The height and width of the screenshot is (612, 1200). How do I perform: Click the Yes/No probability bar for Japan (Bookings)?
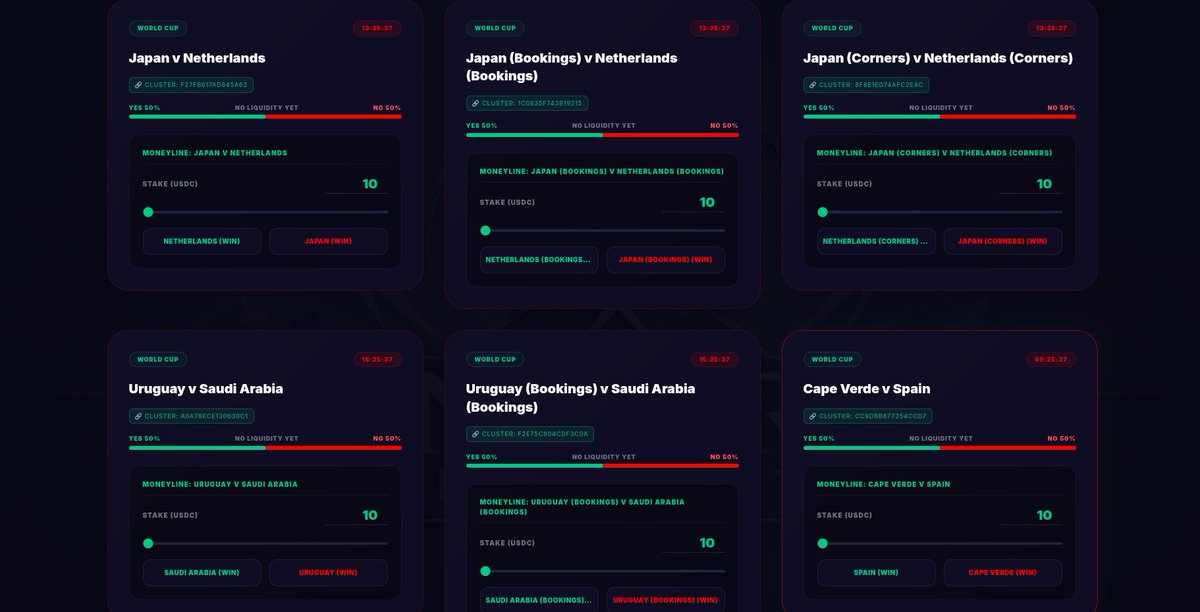coord(602,134)
